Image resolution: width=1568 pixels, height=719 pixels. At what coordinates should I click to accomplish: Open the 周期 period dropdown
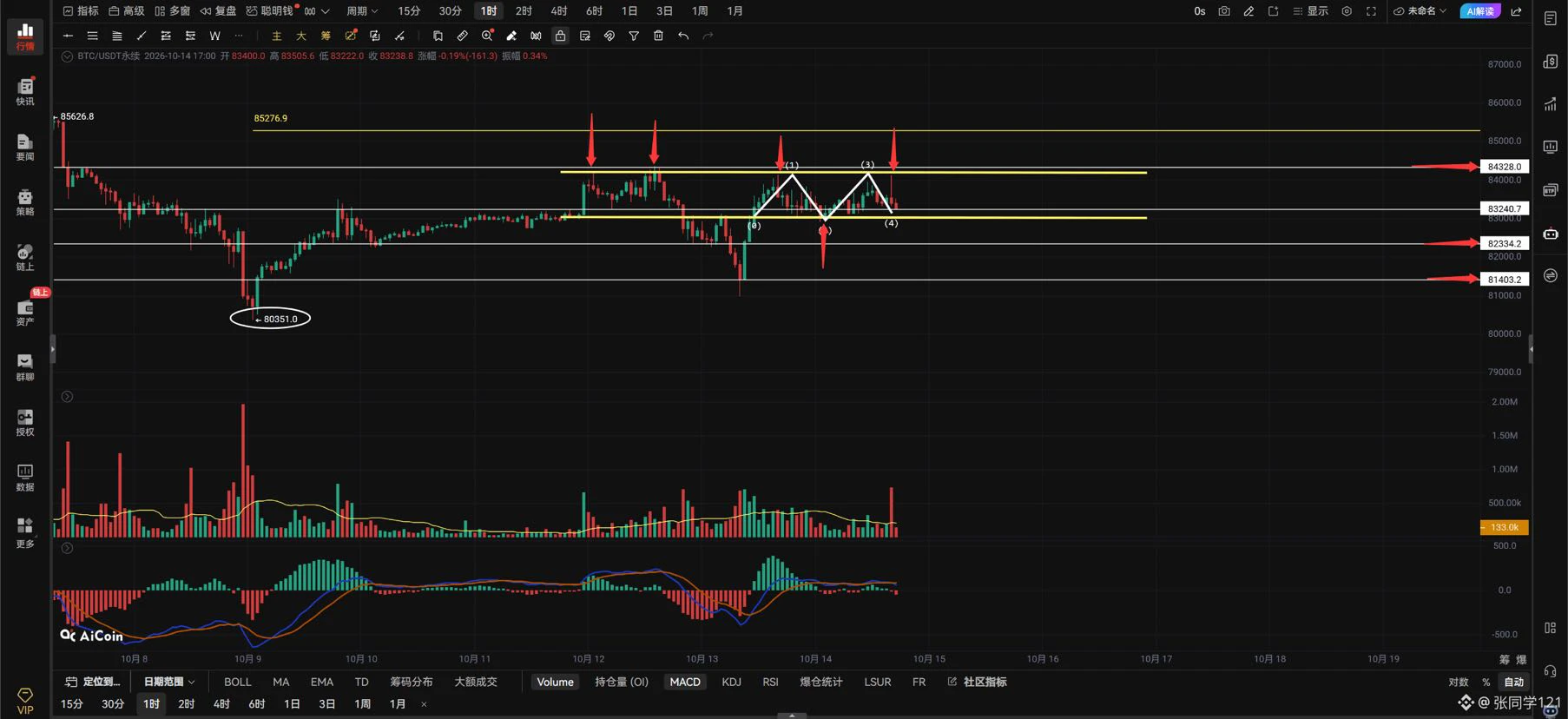[362, 11]
